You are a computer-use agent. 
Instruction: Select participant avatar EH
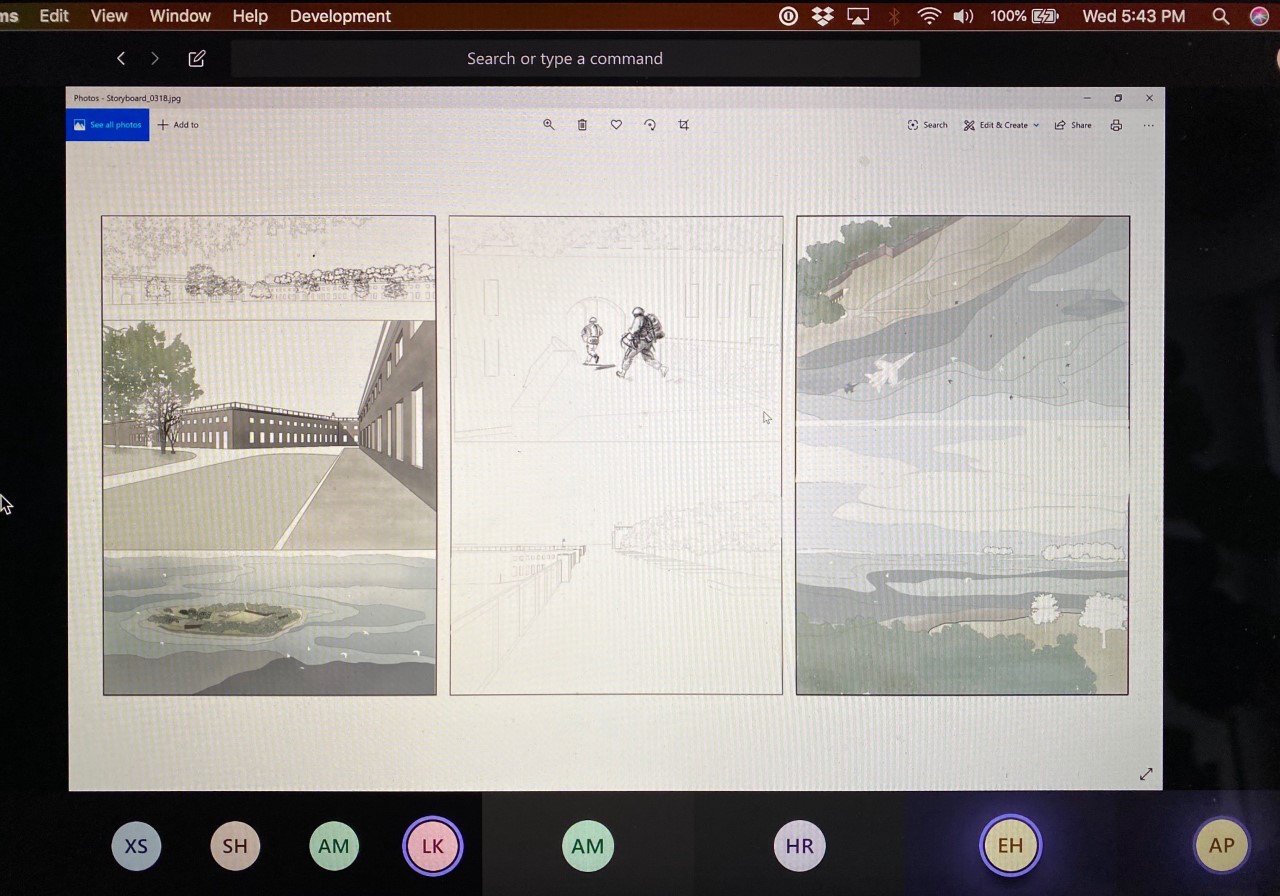tap(1010, 845)
